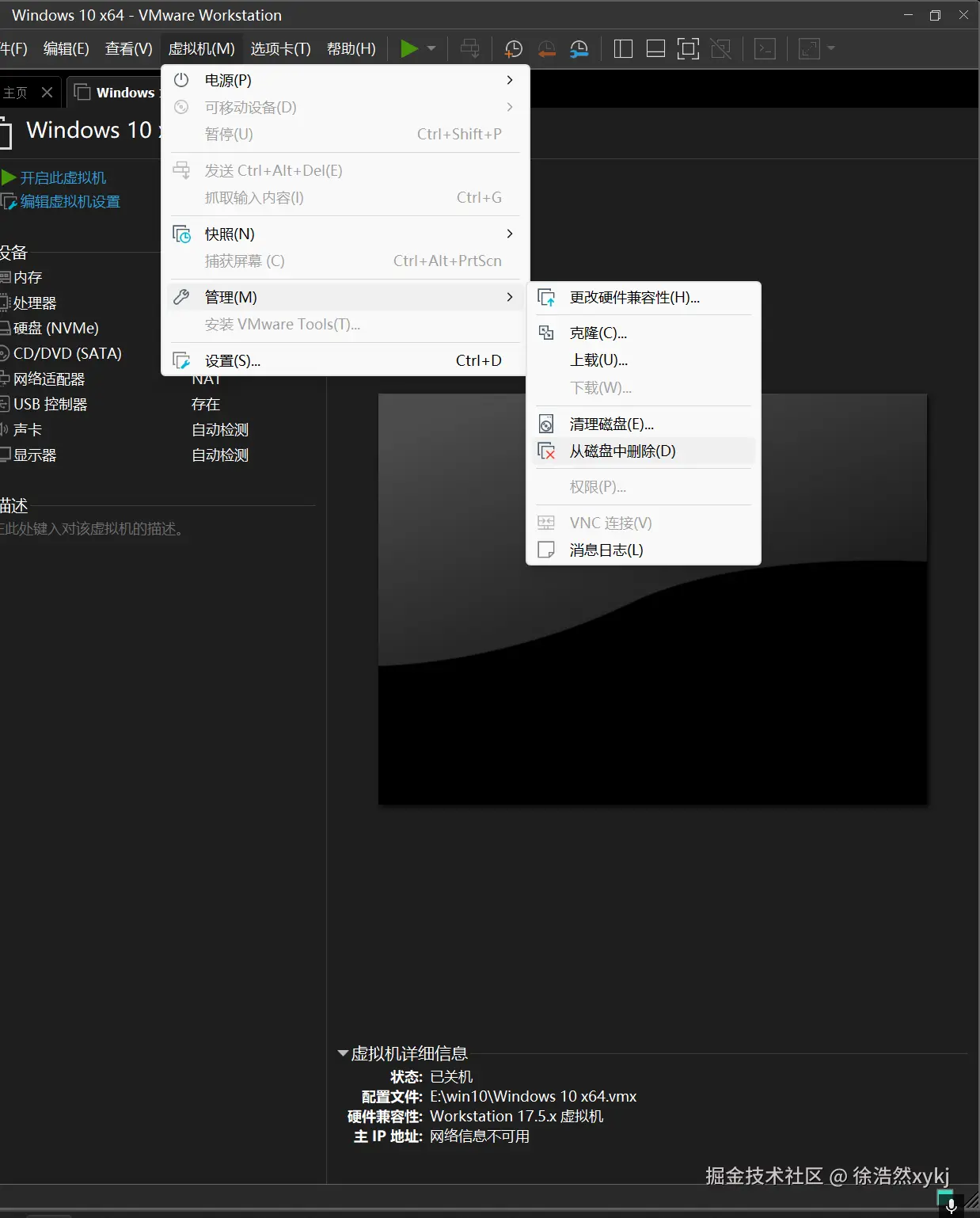Switch to the Windows 10 tab
The width and height of the screenshot is (980, 1218).
[116, 93]
